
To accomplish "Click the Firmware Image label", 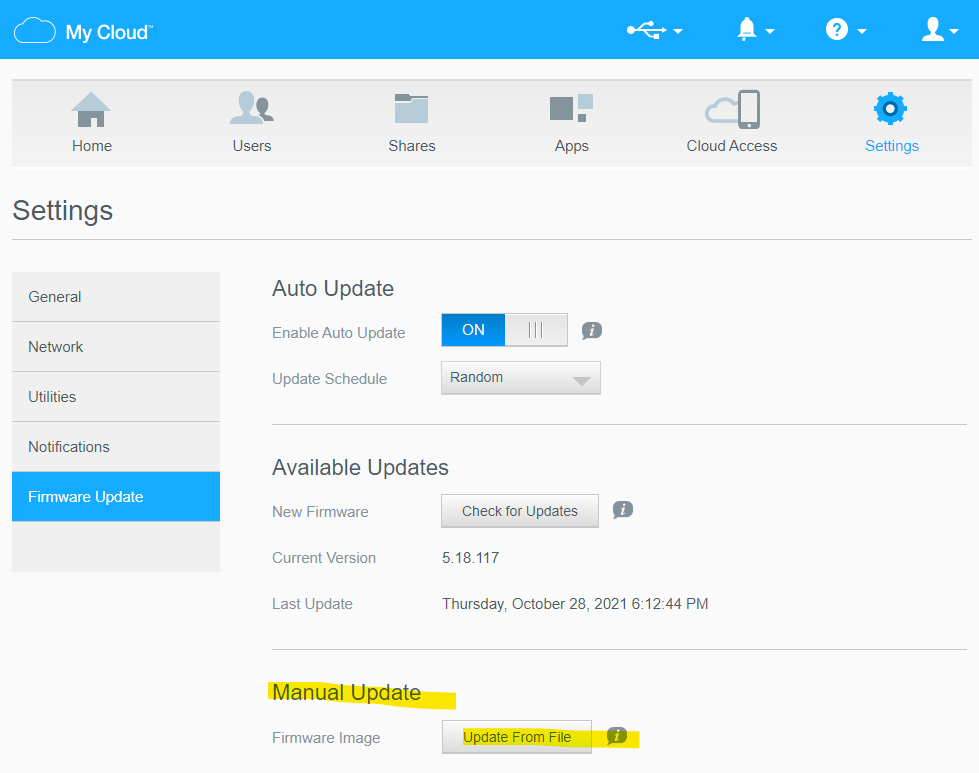I will coord(326,738).
